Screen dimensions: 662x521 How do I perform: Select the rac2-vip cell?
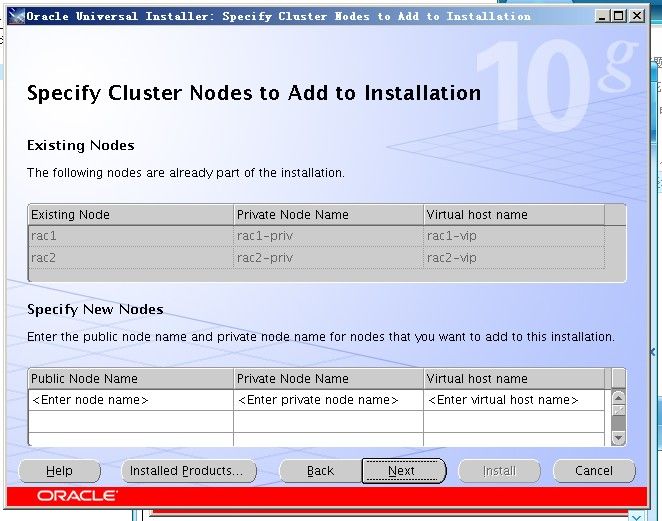coord(514,258)
